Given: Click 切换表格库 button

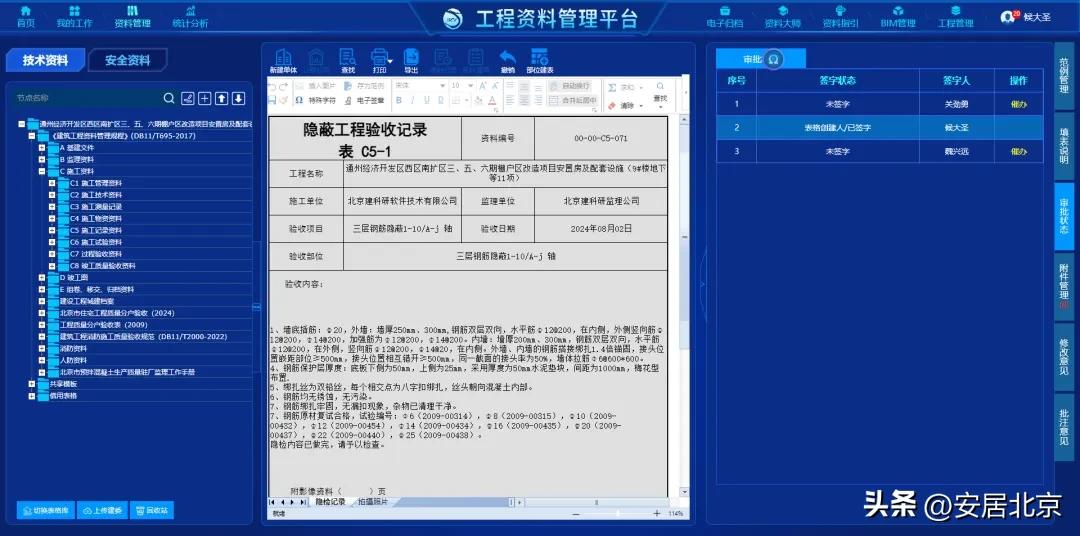Looking at the screenshot, I should 45,511.
